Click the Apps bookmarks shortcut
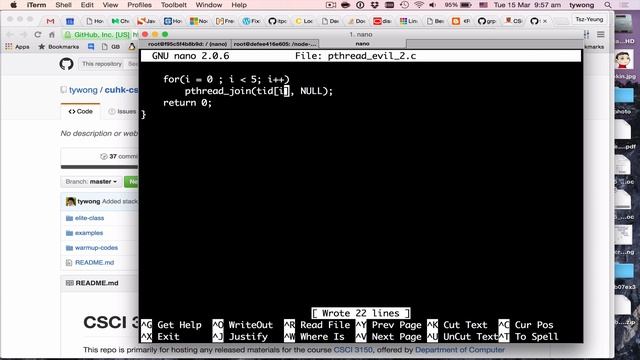The height and width of the screenshot is (360, 640). click(17, 47)
